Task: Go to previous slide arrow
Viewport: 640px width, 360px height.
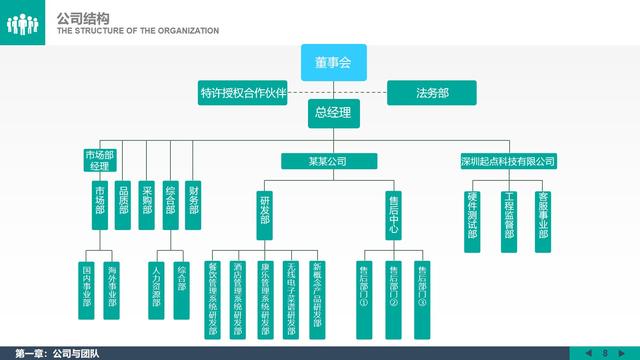Action: [x=588, y=353]
